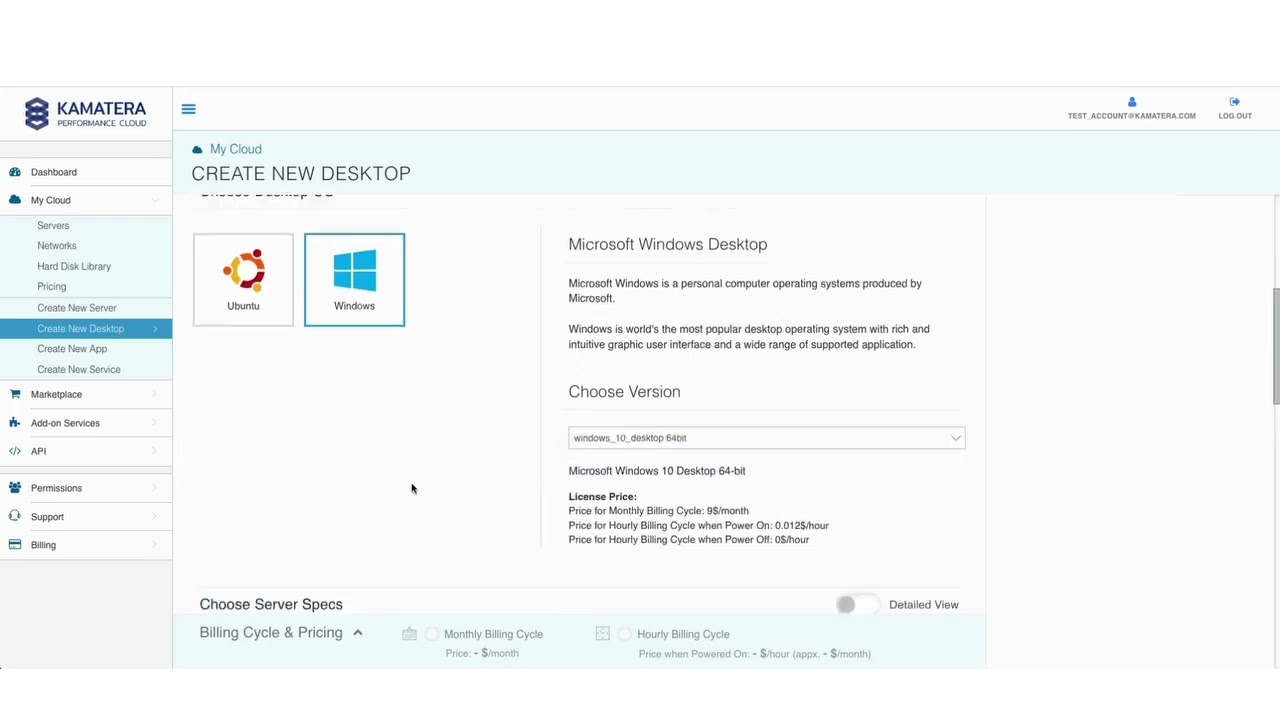Open the windows_10_desktop 64bit version dropdown
The height and width of the screenshot is (720, 1280).
coord(767,438)
